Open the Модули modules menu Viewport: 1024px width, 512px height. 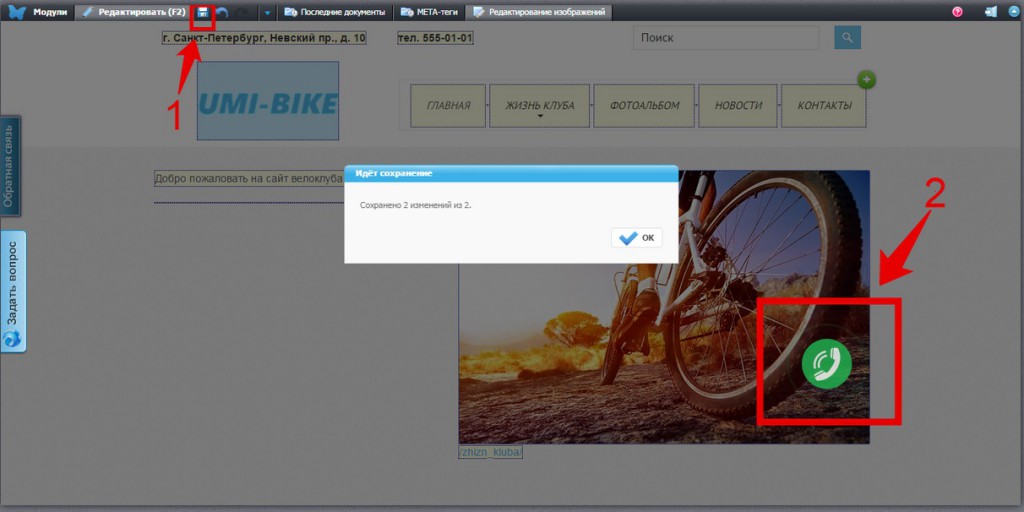[50, 12]
